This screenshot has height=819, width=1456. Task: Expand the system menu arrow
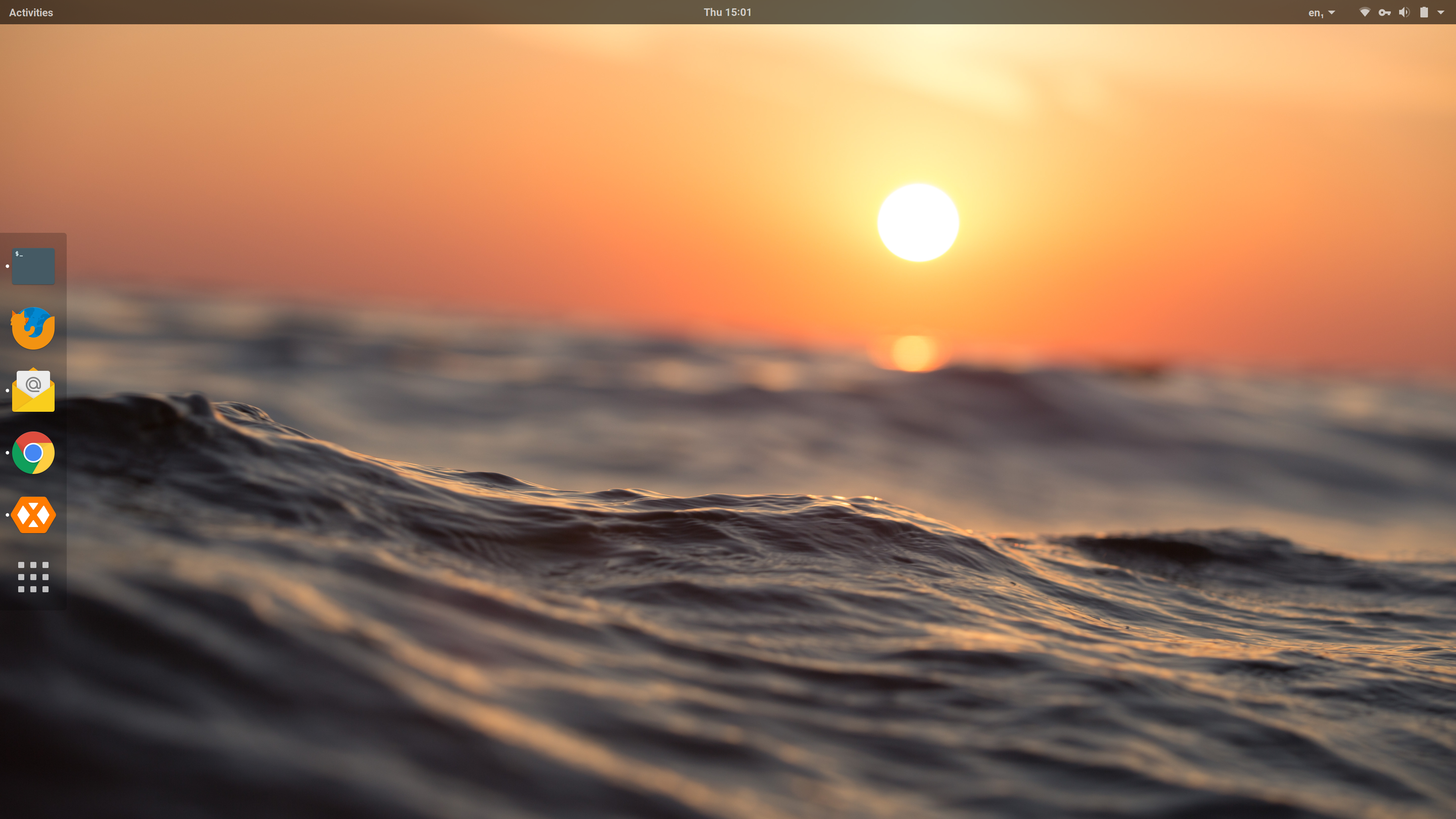point(1440,13)
